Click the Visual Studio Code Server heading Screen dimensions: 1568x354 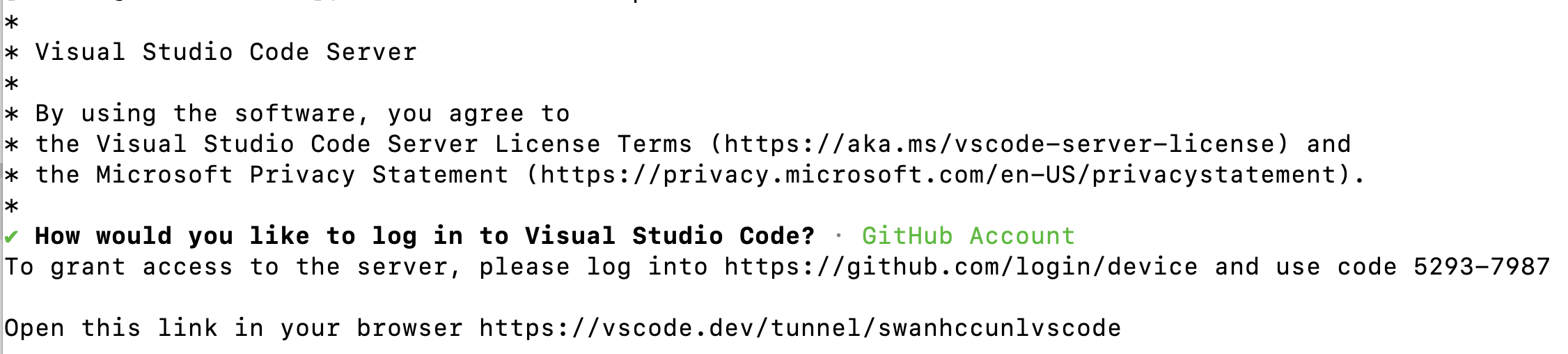point(226,52)
